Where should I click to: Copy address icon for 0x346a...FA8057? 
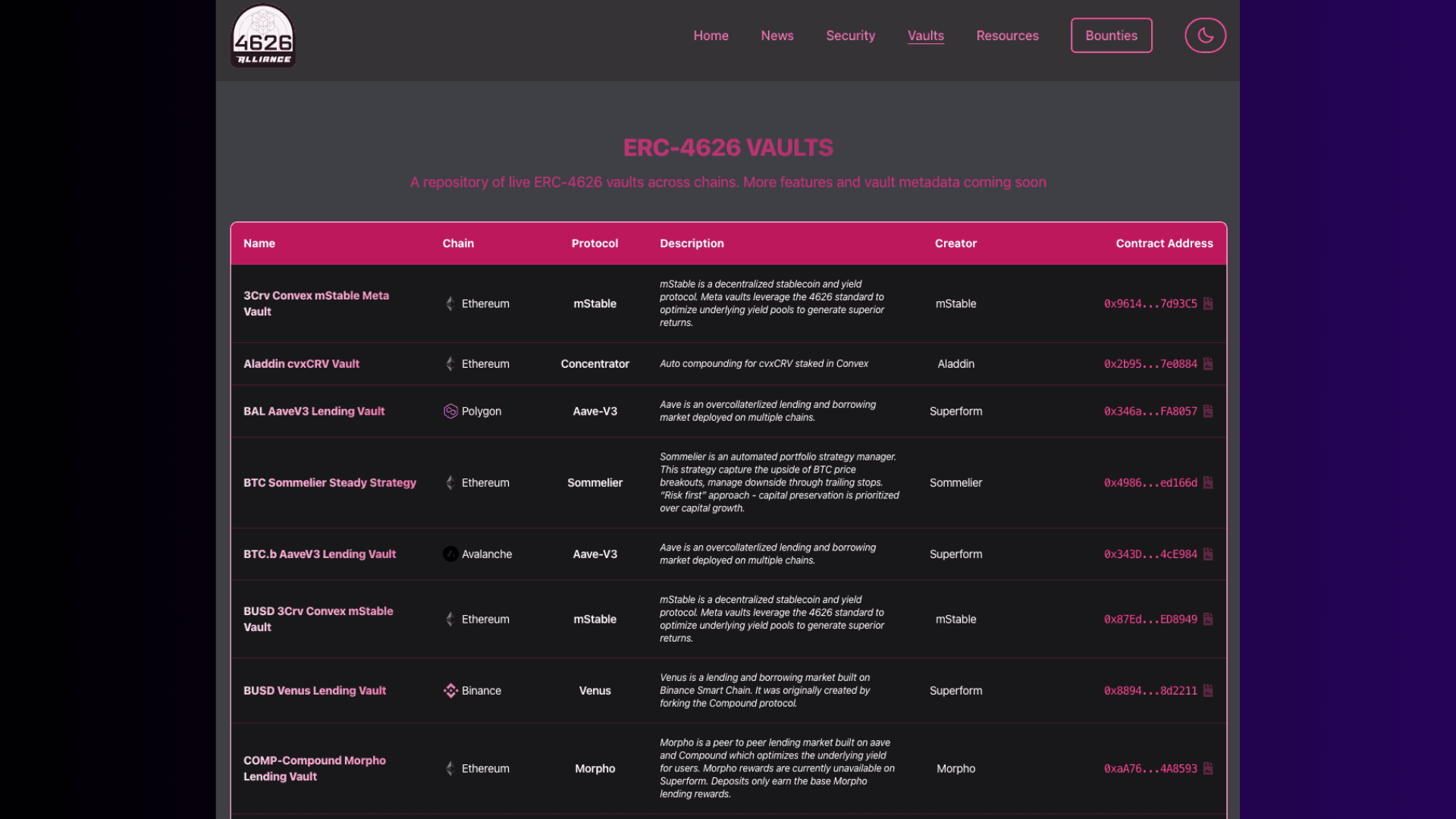coord(1208,411)
